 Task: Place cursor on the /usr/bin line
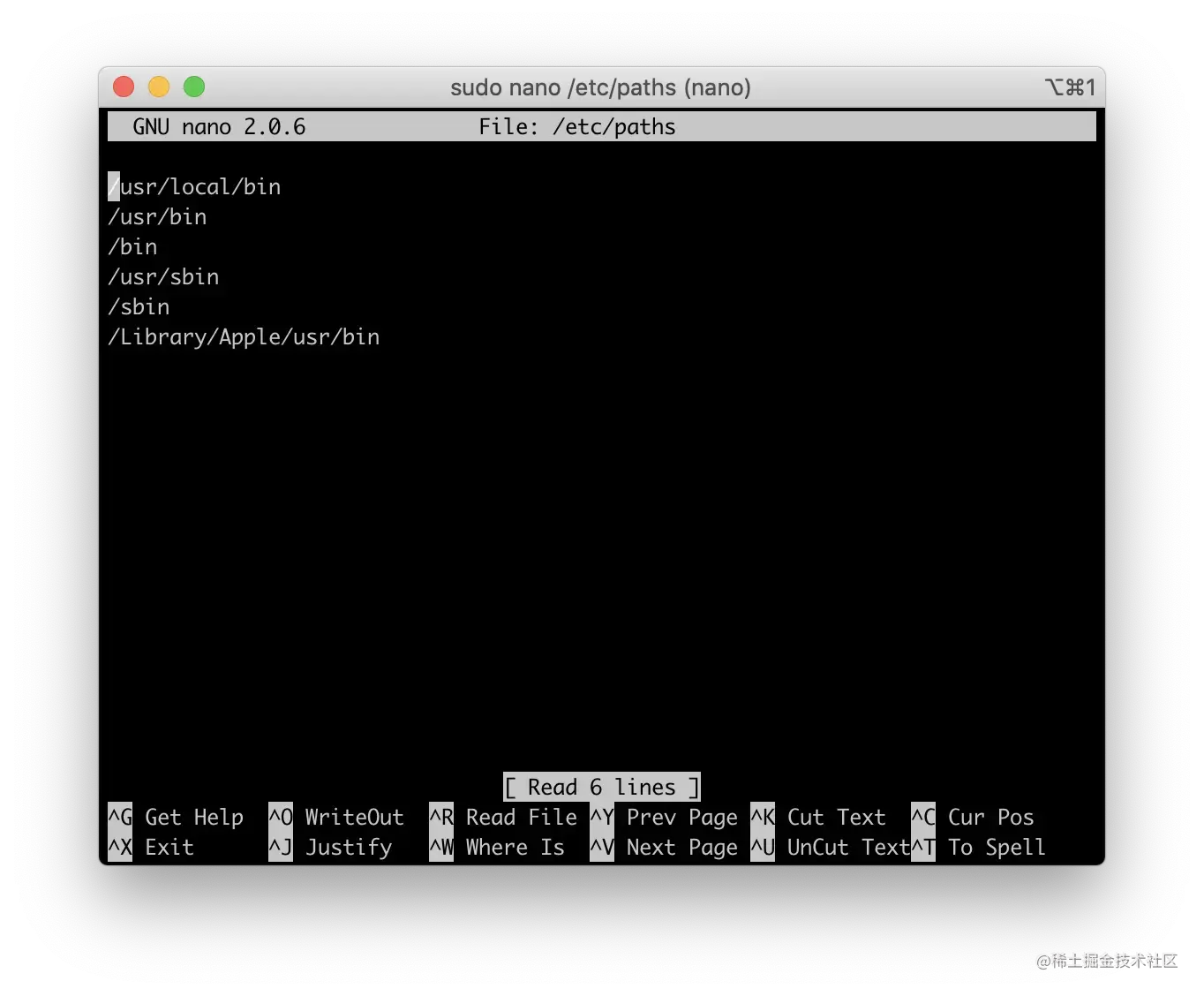(157, 217)
